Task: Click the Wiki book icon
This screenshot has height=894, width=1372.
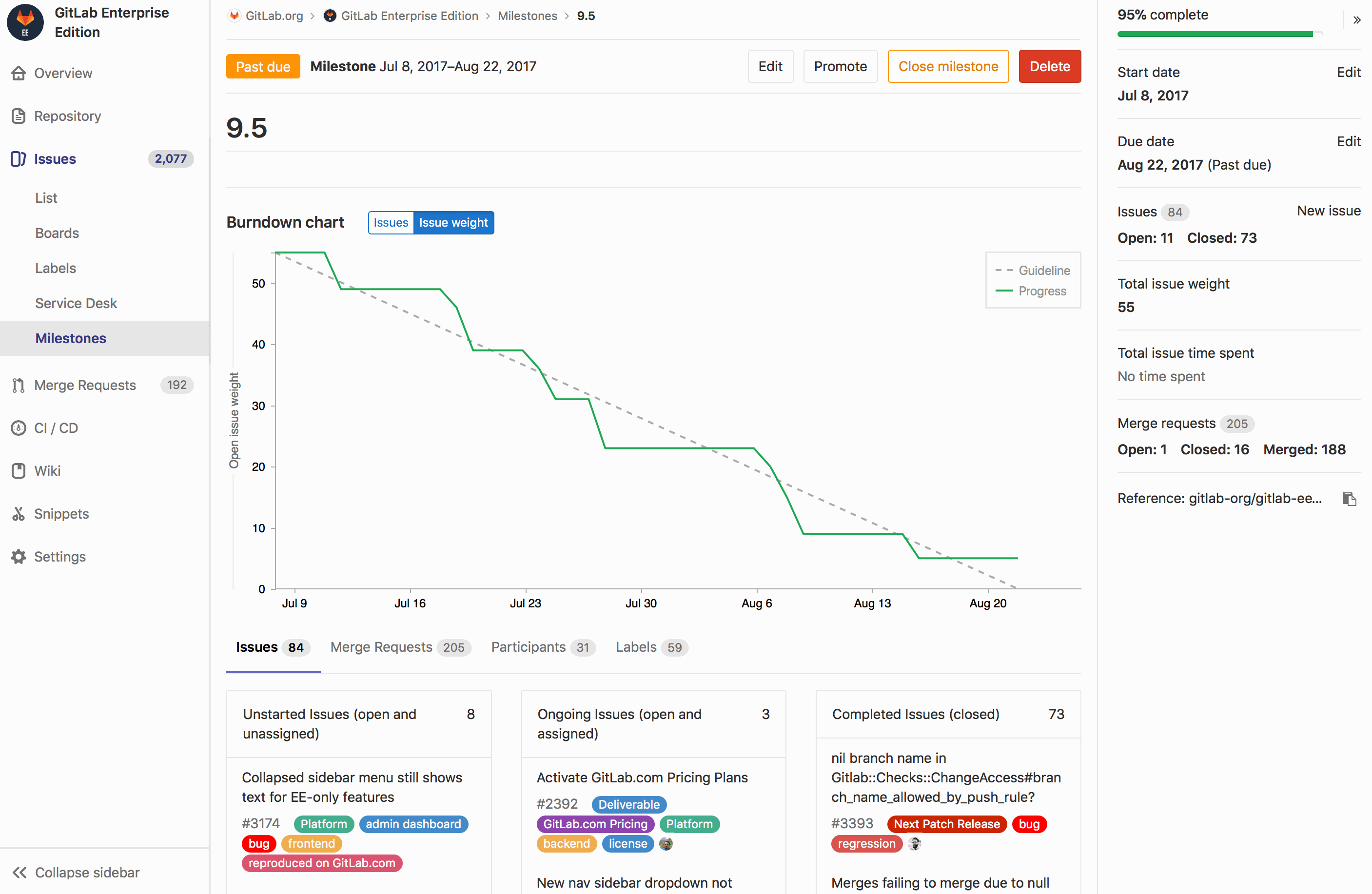Action: (x=19, y=470)
